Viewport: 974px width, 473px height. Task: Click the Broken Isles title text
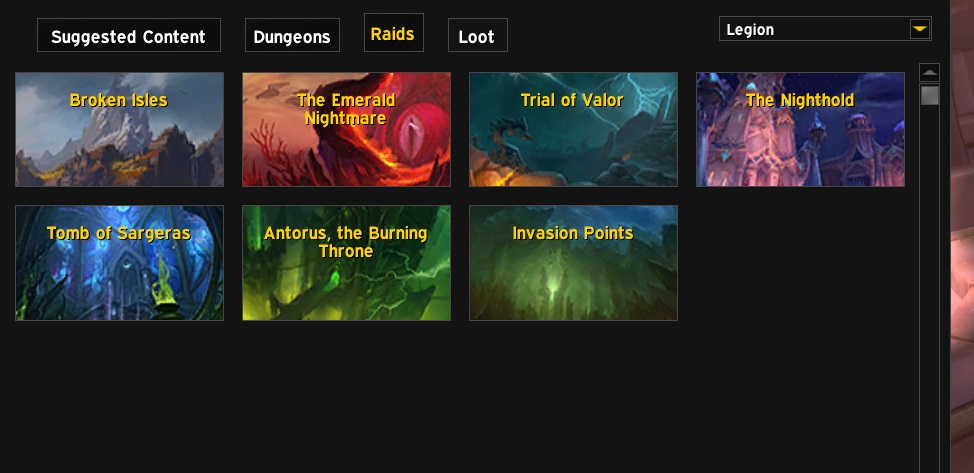pyautogui.click(x=119, y=100)
